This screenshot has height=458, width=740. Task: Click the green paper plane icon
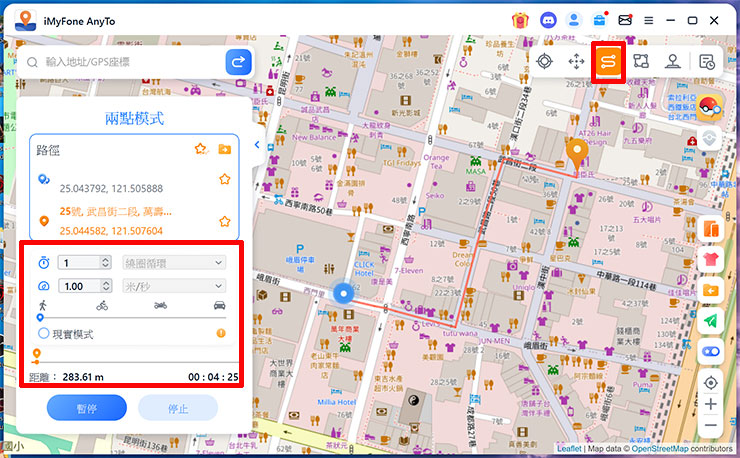tap(711, 321)
